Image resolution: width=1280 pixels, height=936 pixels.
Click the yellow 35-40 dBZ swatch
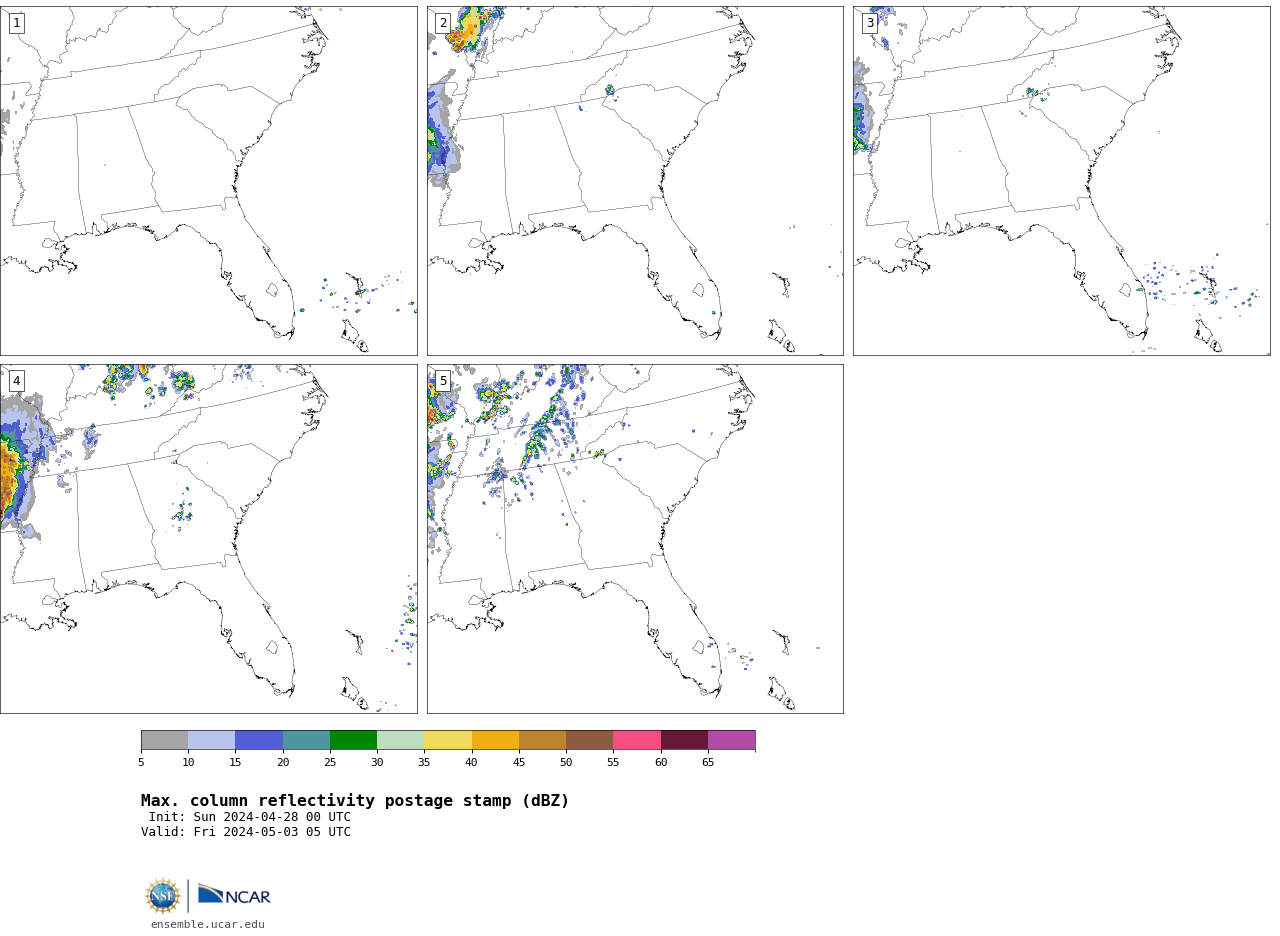pyautogui.click(x=448, y=740)
